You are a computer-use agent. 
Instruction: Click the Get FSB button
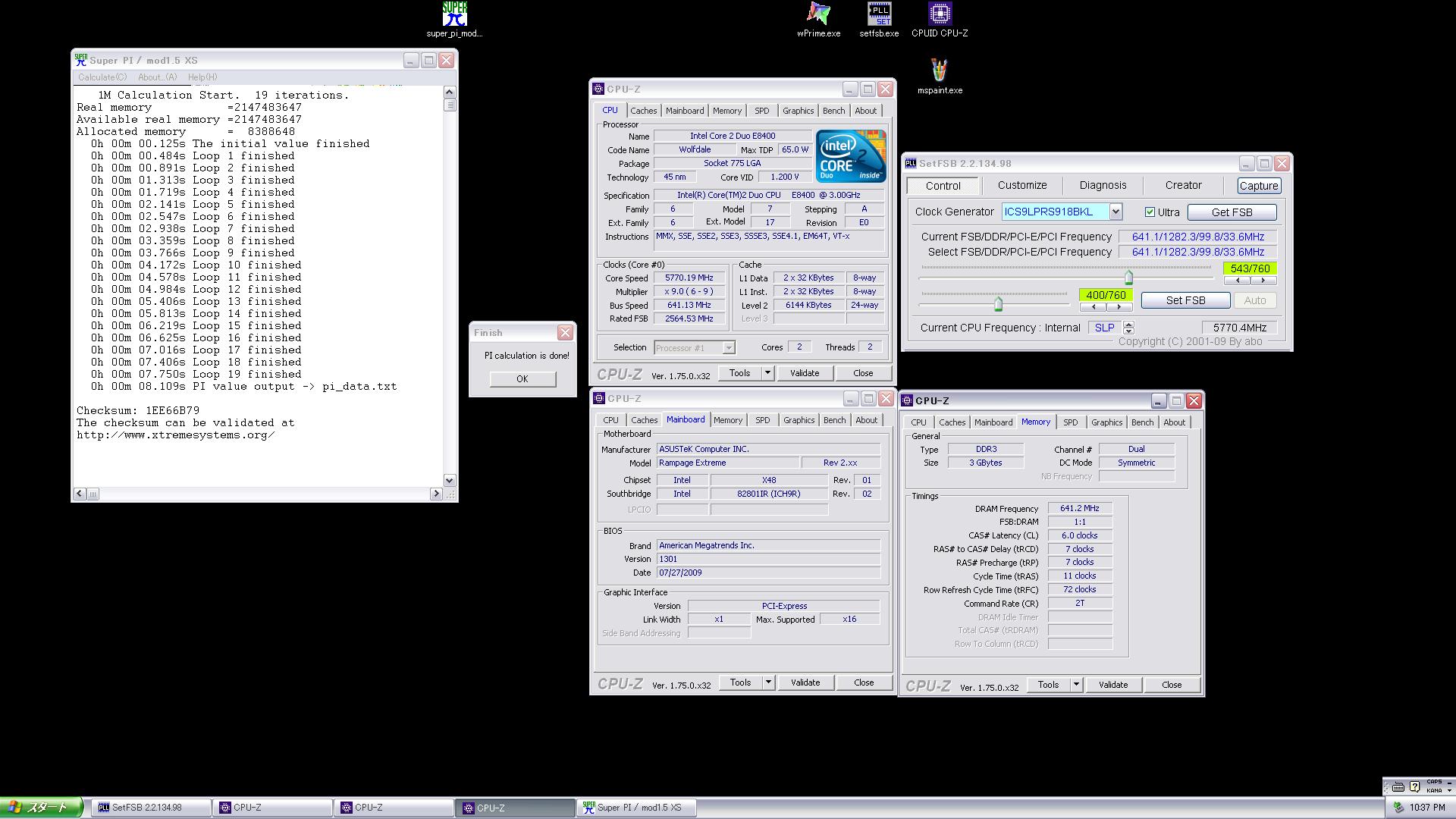(x=1232, y=212)
